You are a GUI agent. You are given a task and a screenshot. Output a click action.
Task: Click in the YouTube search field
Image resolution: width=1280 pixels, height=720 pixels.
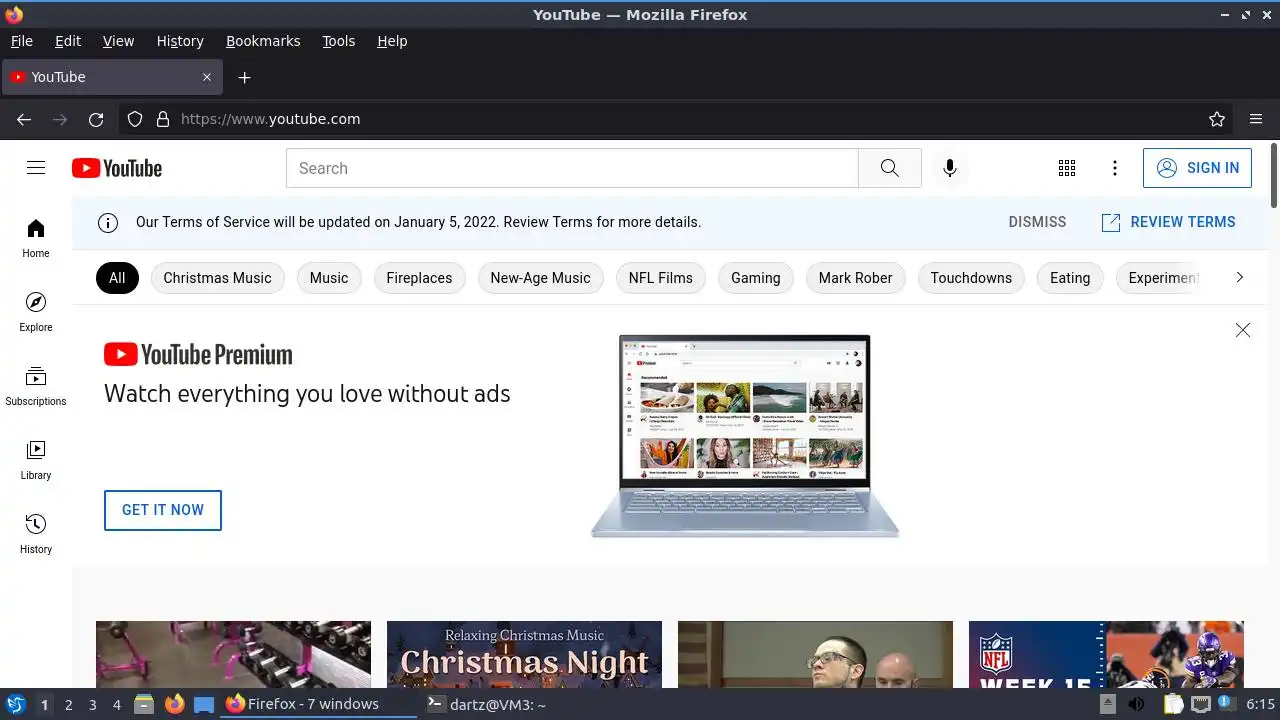[572, 168]
